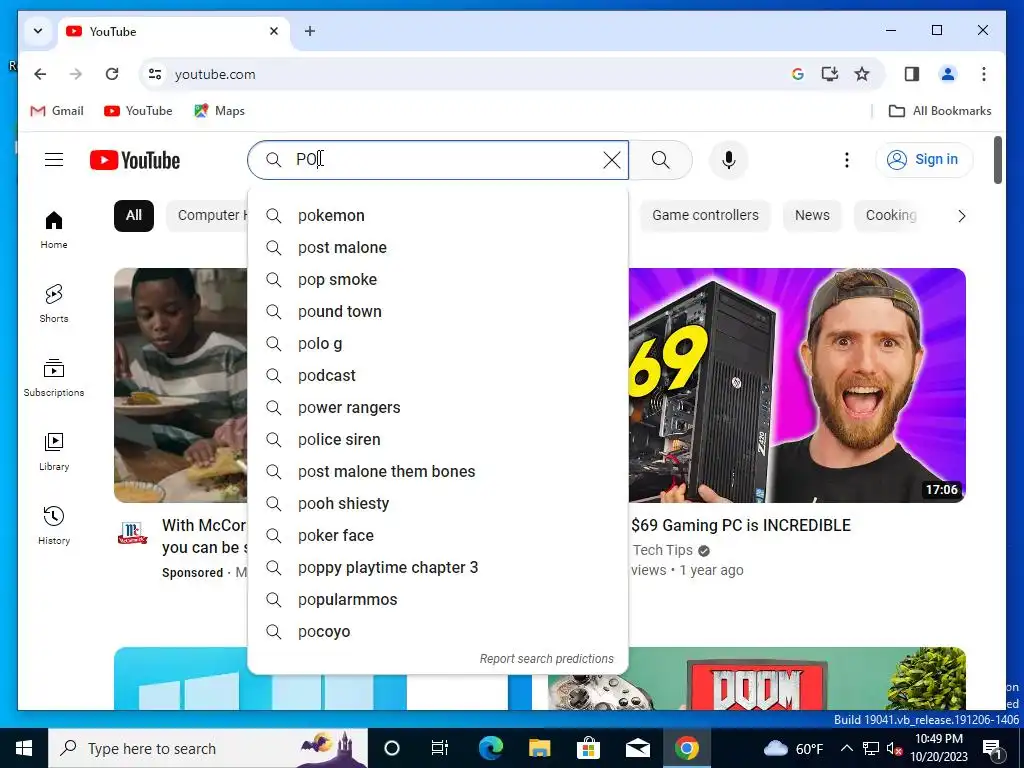
Task: Choose the poker face suggestion
Action: (438, 536)
